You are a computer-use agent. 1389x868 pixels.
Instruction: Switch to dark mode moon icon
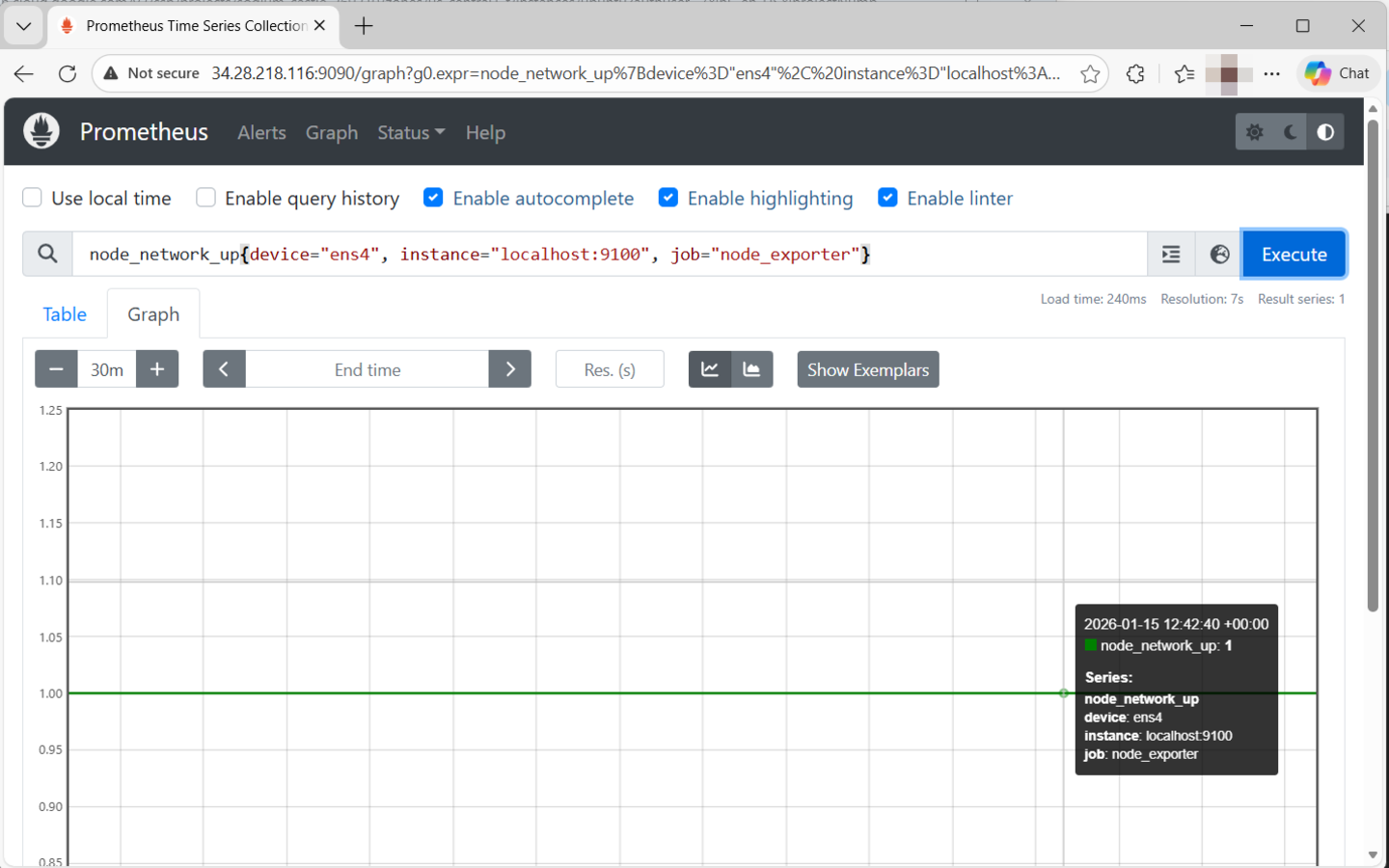pos(1290,131)
